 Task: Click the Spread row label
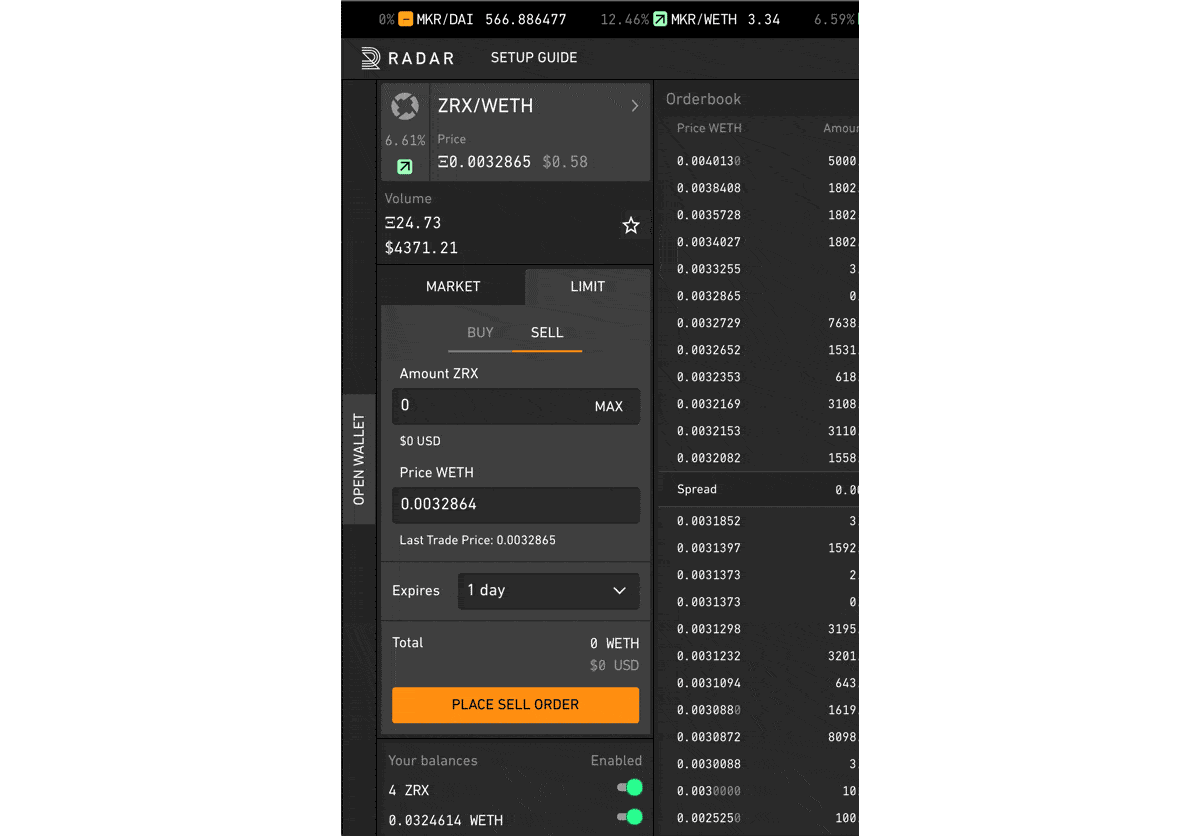coord(697,489)
